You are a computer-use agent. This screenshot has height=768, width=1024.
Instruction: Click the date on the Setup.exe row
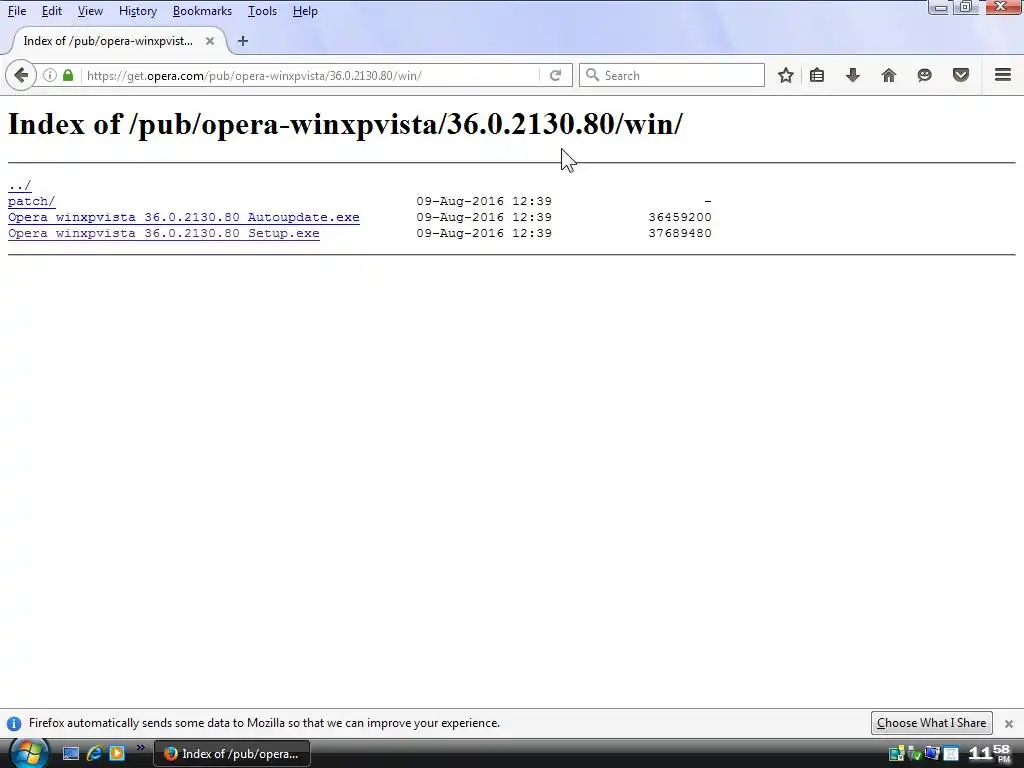click(x=484, y=233)
